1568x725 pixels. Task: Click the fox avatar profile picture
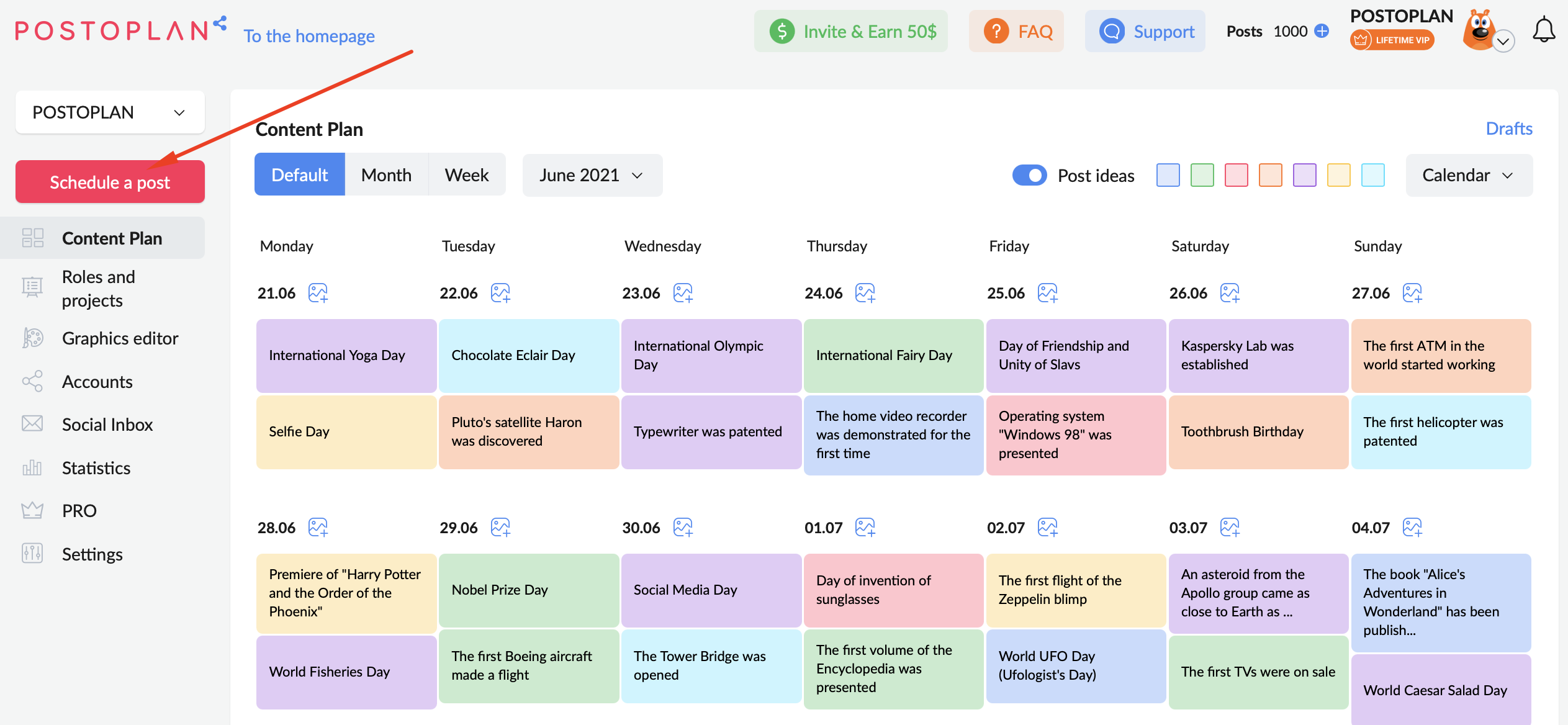(x=1480, y=30)
